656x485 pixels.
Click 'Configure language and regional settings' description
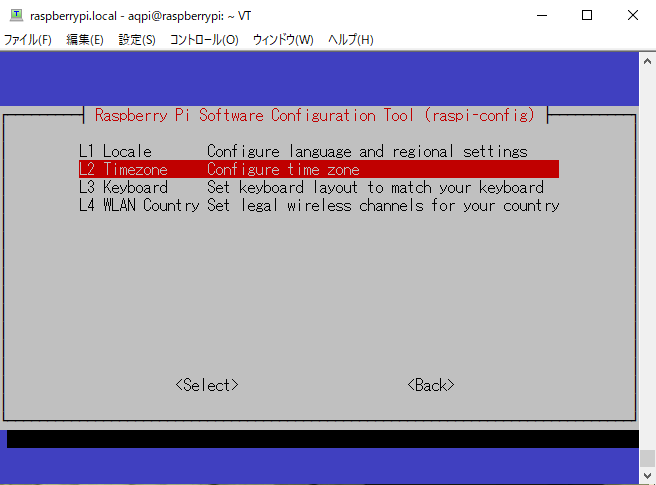coord(367,151)
